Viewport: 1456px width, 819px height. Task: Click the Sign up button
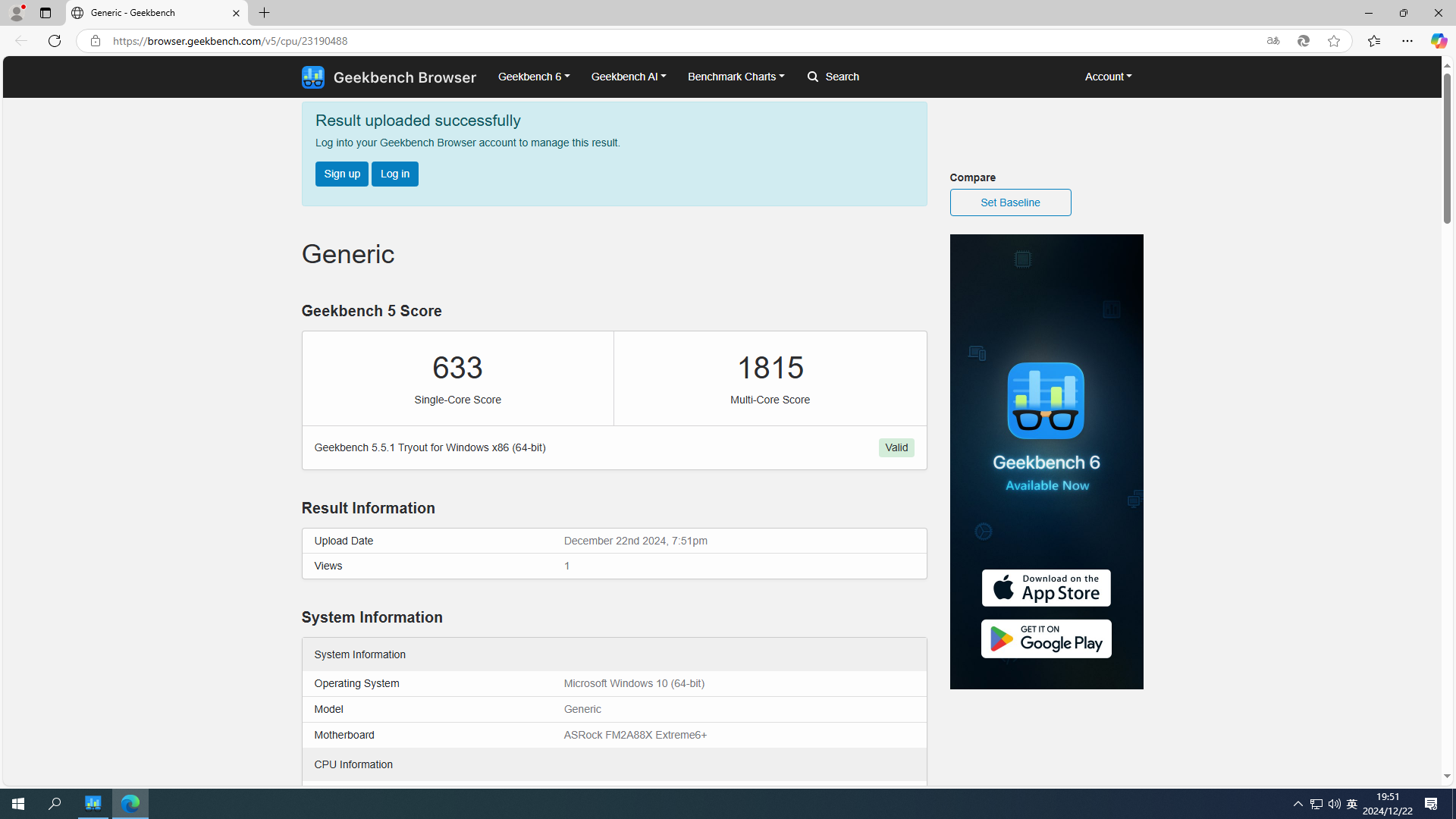342,174
